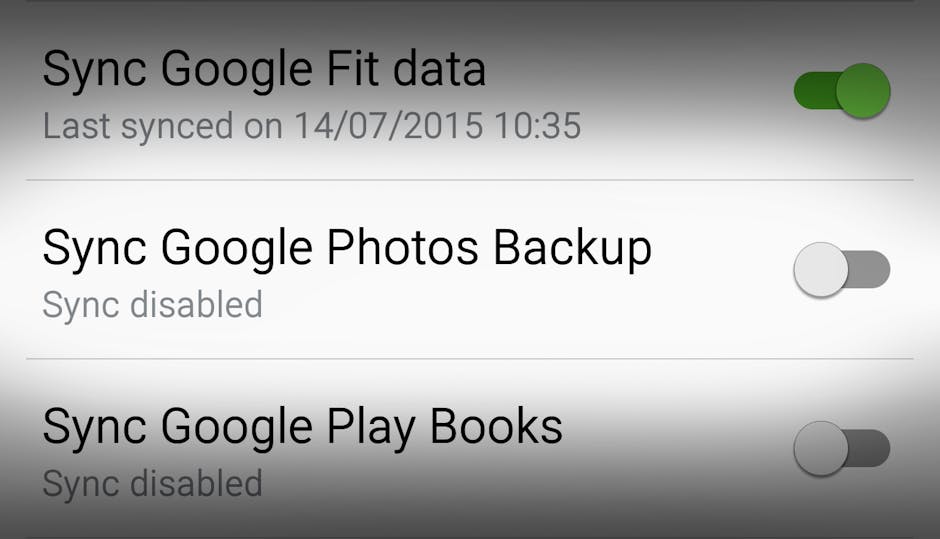940x539 pixels.
Task: Tap the white knob of Photos Backup toggle
Action: [x=821, y=270]
